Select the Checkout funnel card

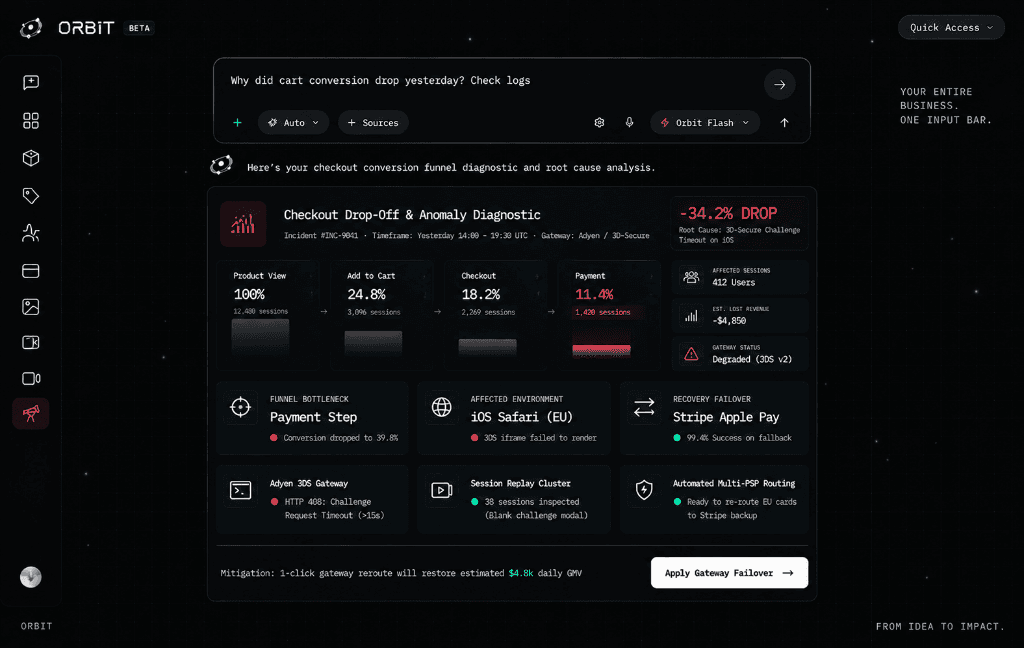click(x=496, y=315)
